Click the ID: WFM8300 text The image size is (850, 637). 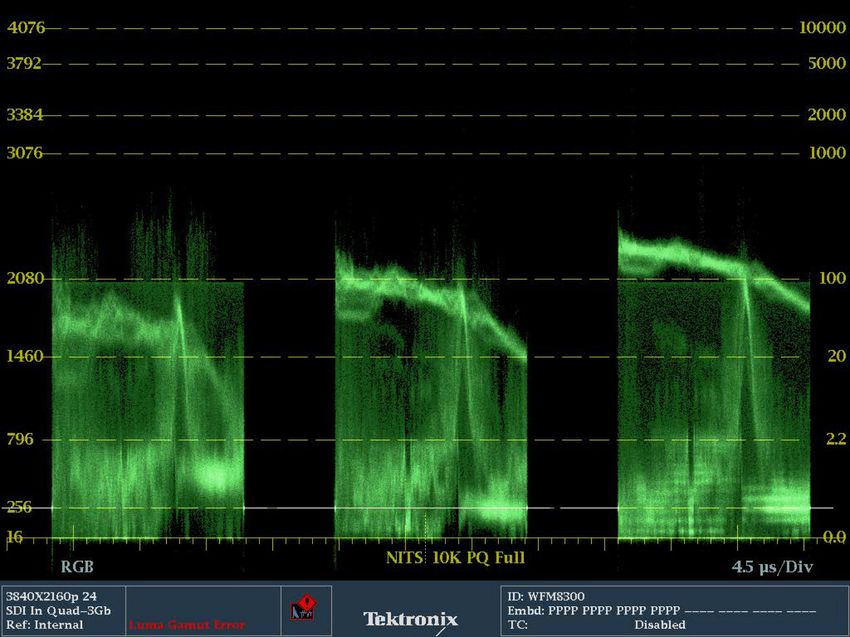[x=546, y=596]
